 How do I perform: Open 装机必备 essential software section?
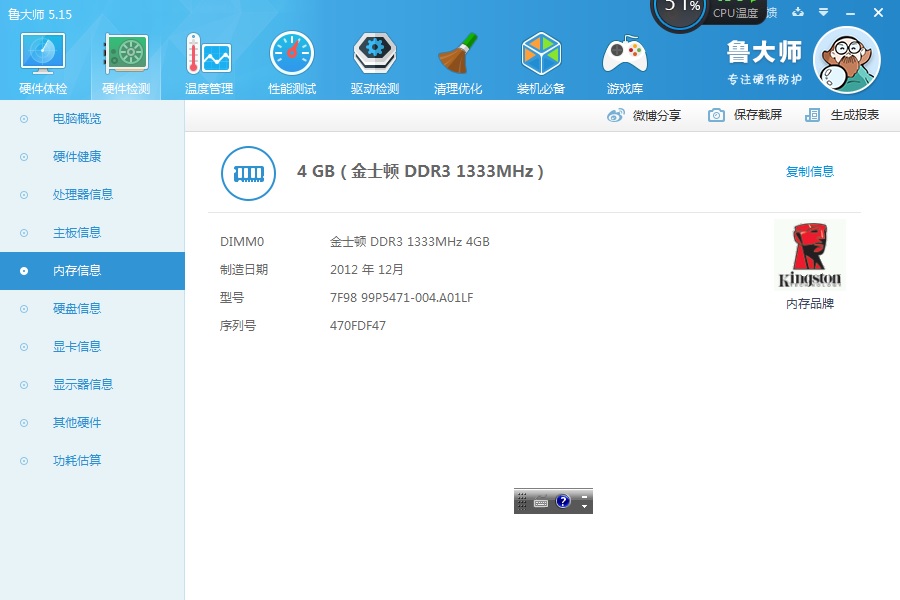coord(541,64)
